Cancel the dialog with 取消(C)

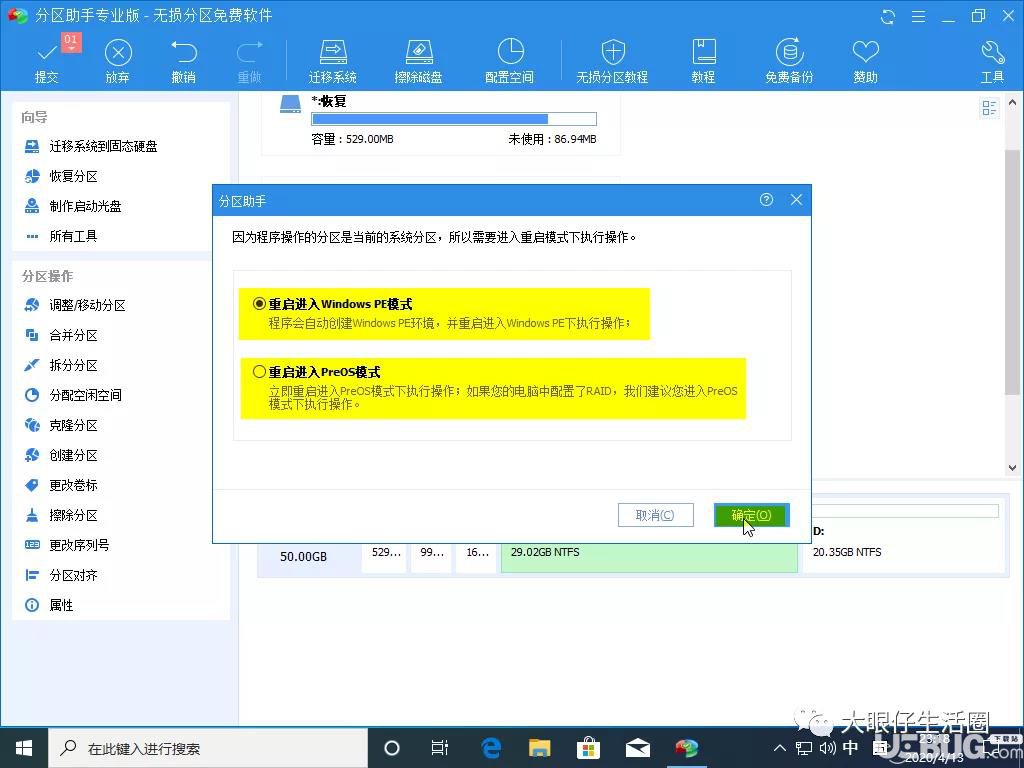point(655,515)
